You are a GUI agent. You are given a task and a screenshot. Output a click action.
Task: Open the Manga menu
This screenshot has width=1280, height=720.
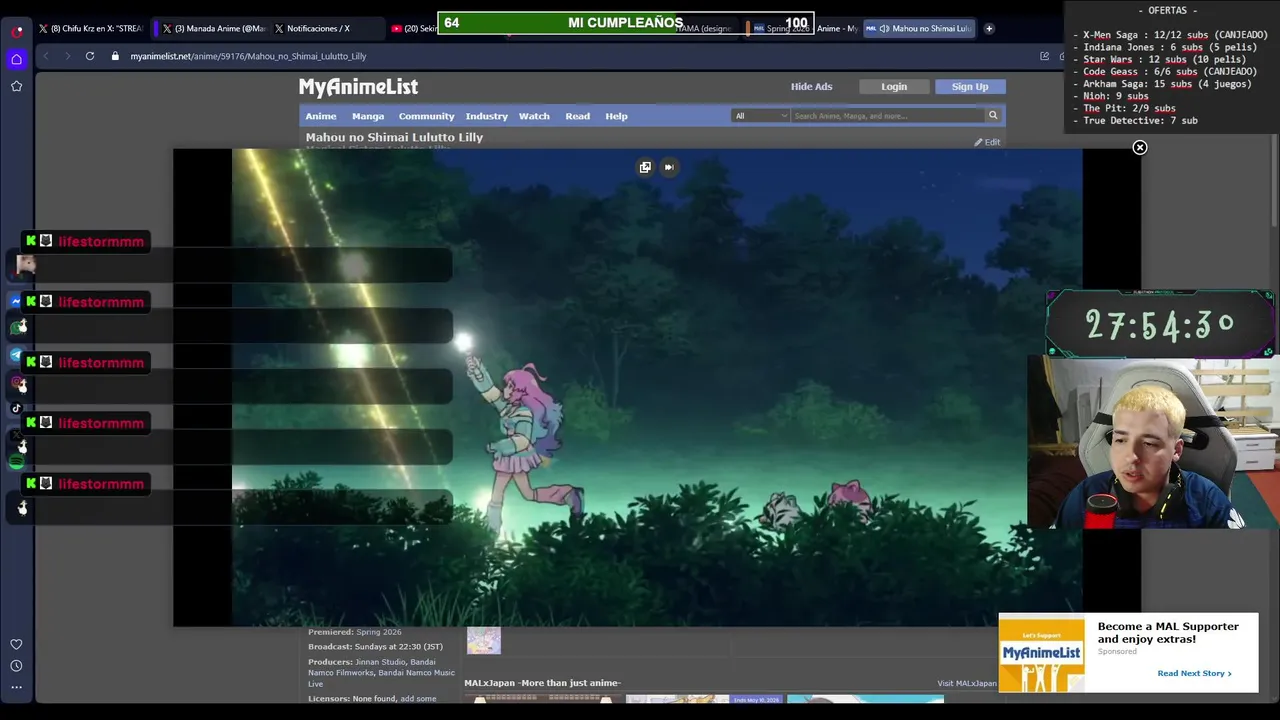pyautogui.click(x=368, y=116)
